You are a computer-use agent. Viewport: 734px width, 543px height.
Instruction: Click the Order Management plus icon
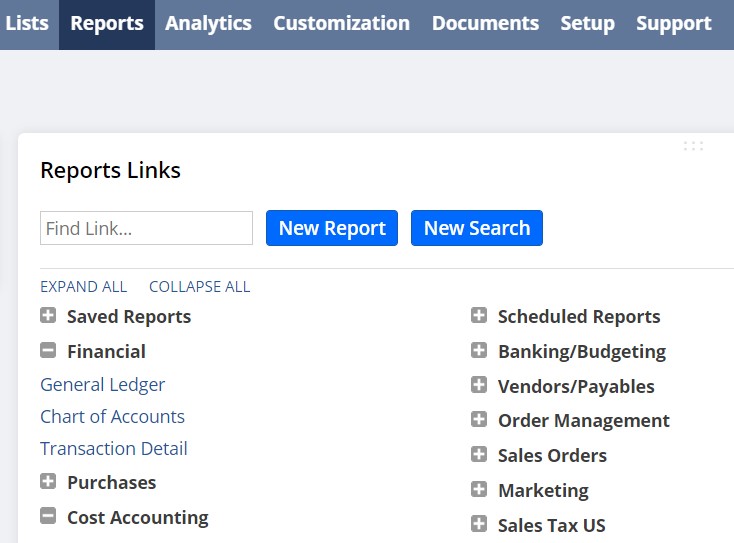pyautogui.click(x=479, y=420)
